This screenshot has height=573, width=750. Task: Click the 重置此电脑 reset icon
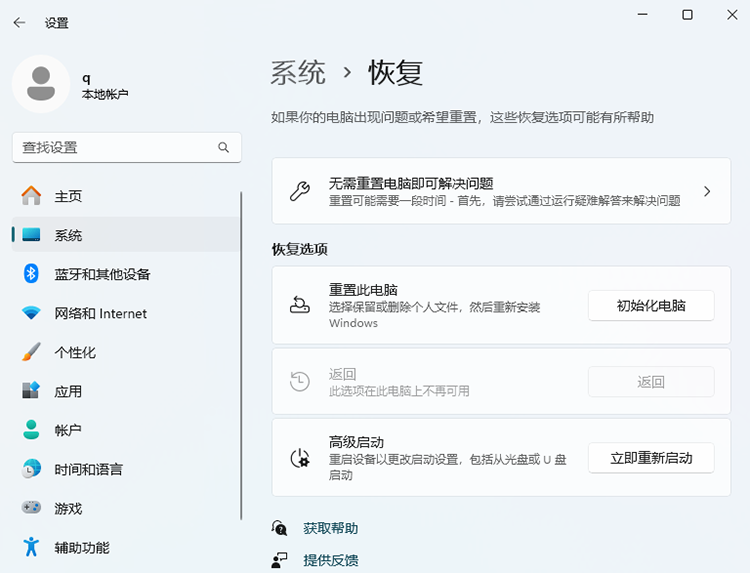click(300, 305)
